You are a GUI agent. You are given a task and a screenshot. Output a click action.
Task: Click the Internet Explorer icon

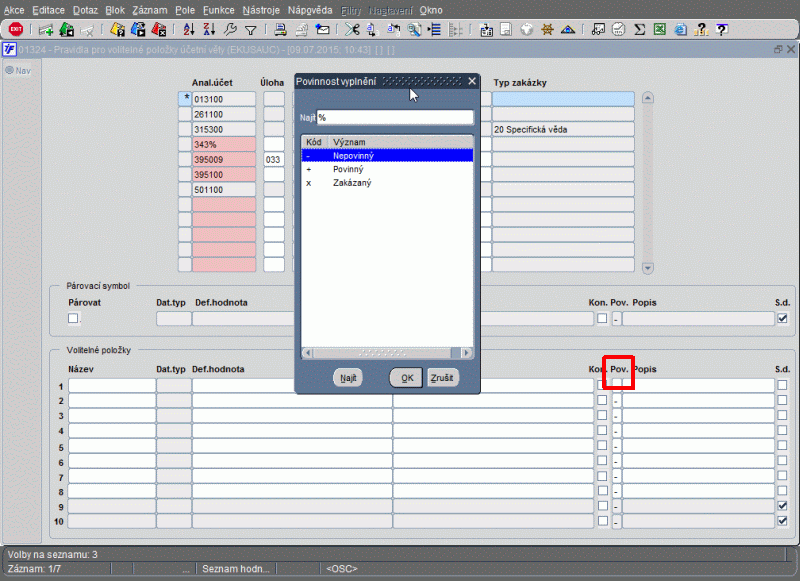click(680, 30)
